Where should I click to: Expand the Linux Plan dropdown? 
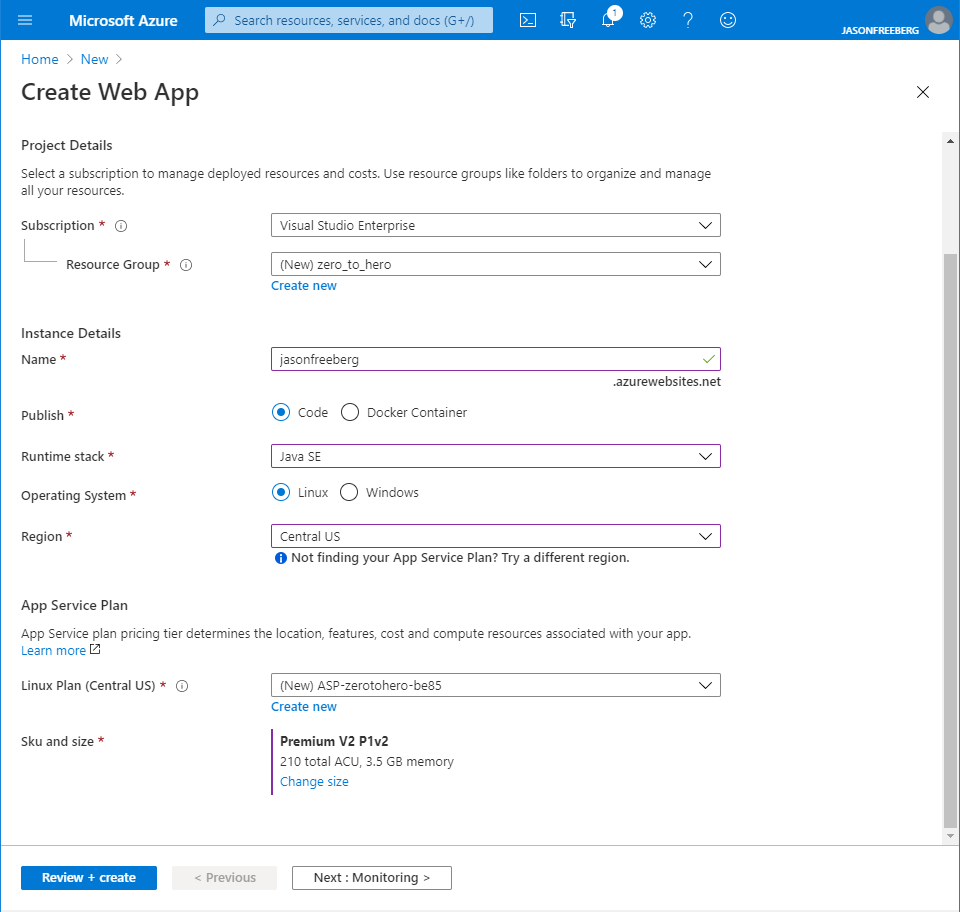point(495,685)
